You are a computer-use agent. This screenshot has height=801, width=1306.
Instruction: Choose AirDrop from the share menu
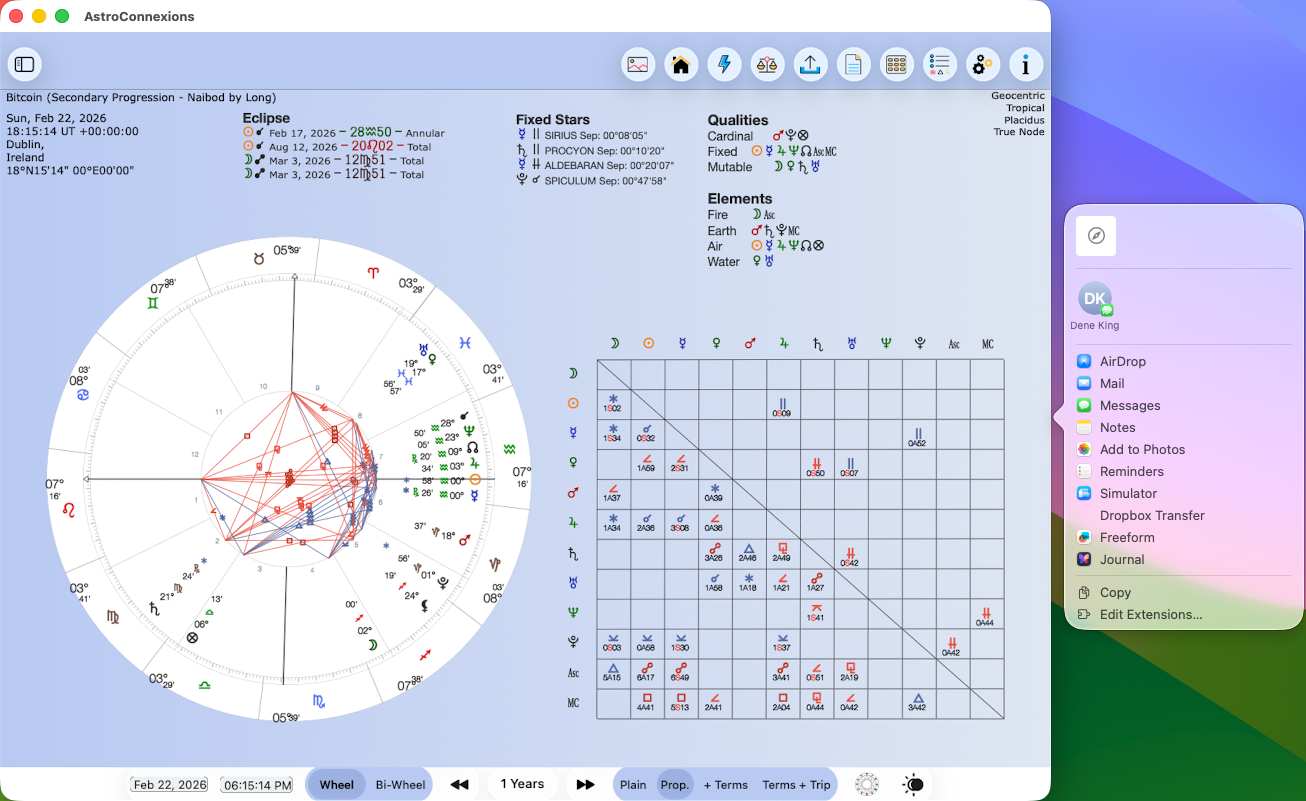coord(1122,361)
